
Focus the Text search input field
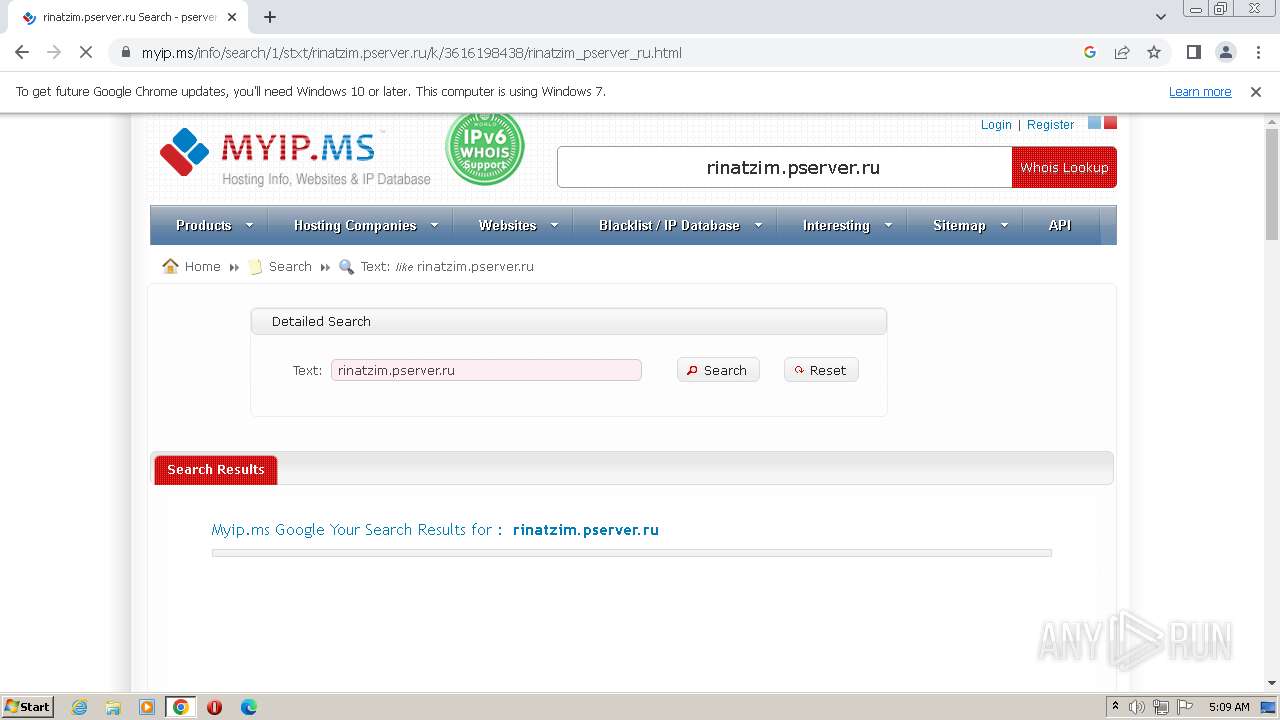[486, 370]
